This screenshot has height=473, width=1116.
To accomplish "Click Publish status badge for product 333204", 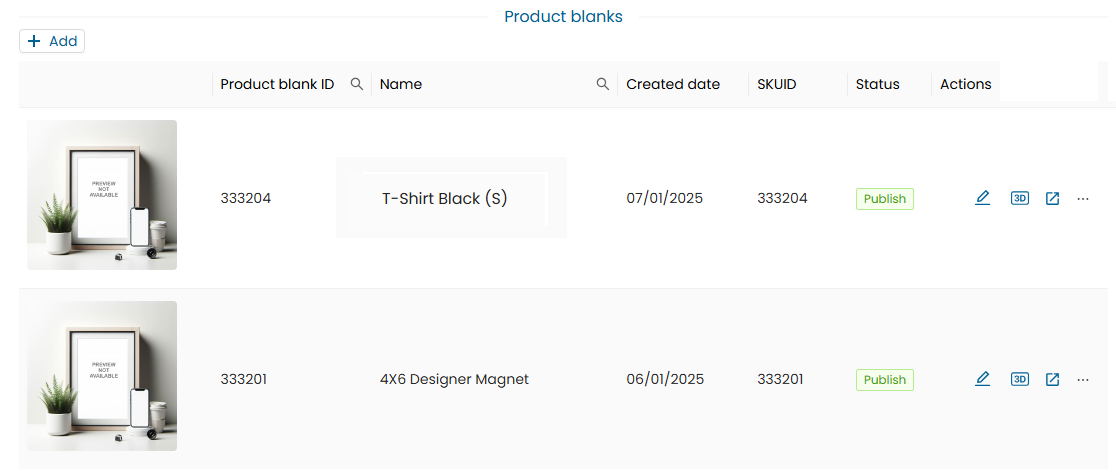I will click(884, 199).
